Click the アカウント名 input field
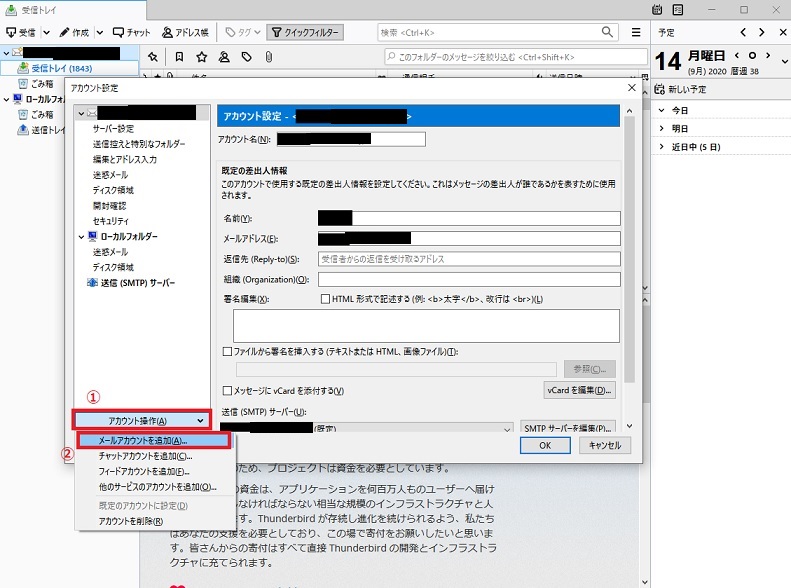The image size is (791, 588). [351, 139]
